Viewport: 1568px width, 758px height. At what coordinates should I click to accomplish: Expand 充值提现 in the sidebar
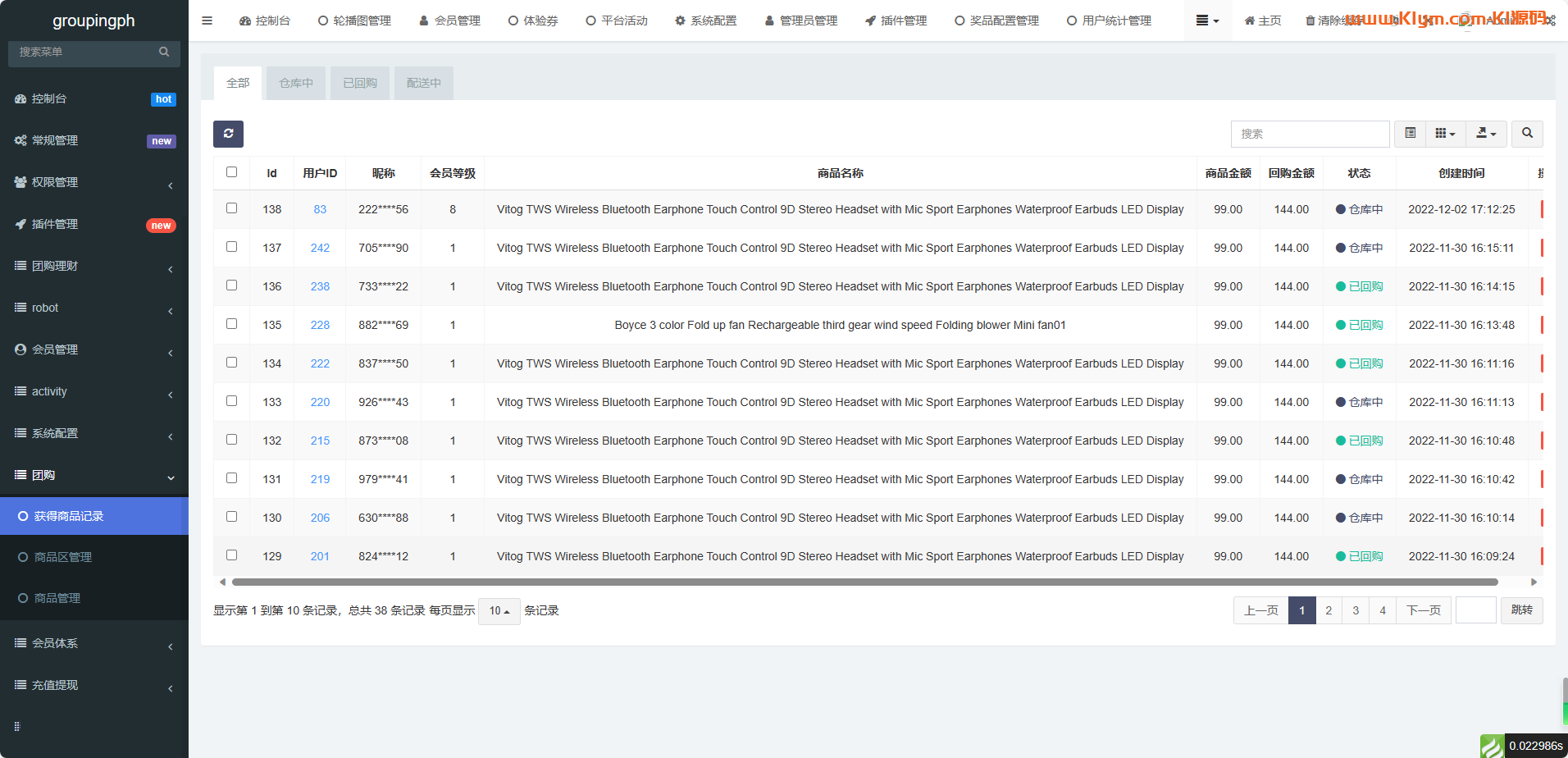click(94, 685)
